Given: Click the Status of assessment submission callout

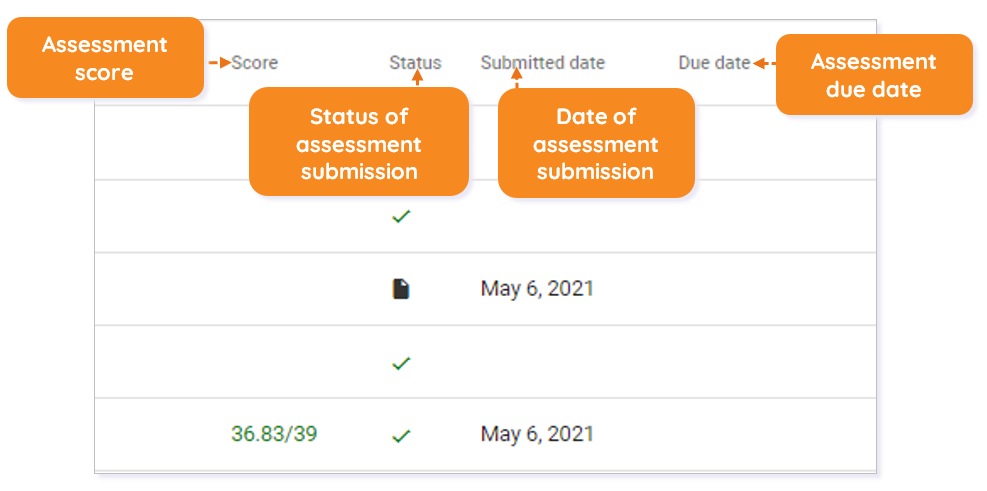Looking at the screenshot, I should (359, 142).
